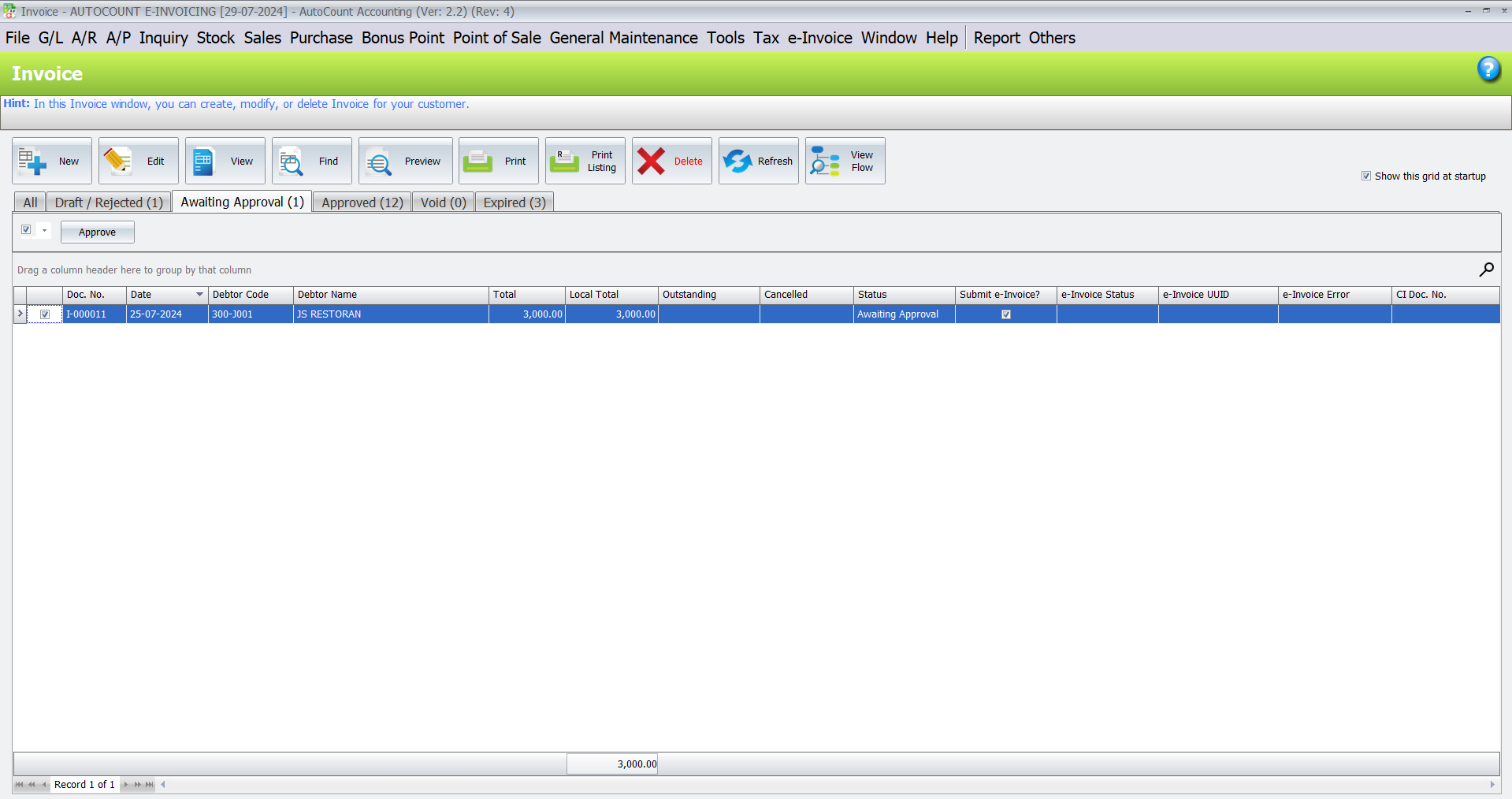The height and width of the screenshot is (799, 1512).
Task: Open the Draft / Rejected tab
Action: pos(109,202)
